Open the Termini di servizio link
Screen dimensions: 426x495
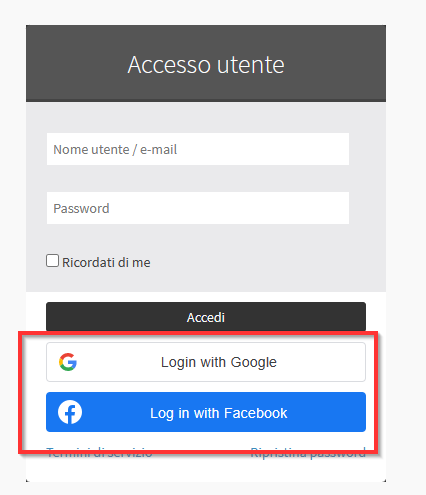point(99,453)
